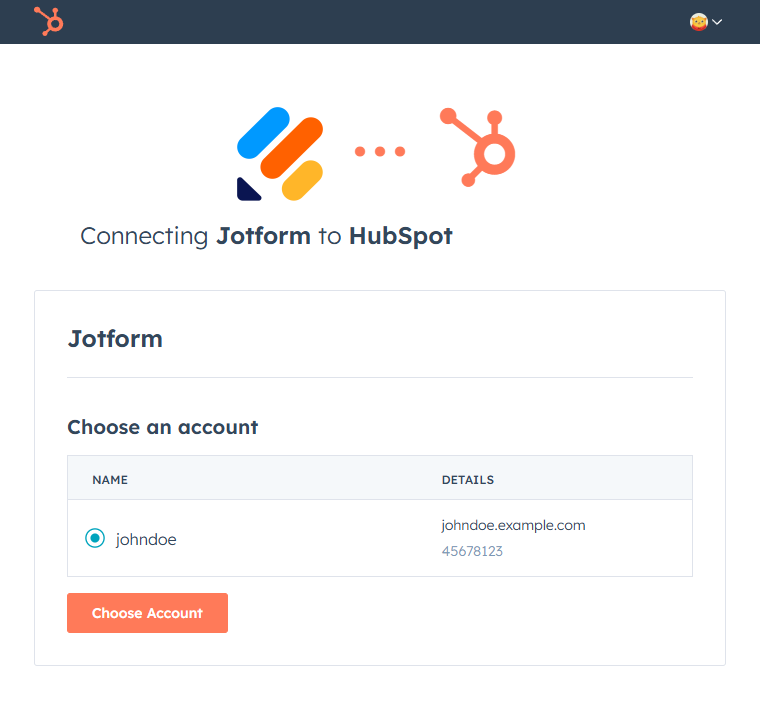760x710 pixels.
Task: Select the johndoe account radio button
Action: pyautogui.click(x=95, y=538)
